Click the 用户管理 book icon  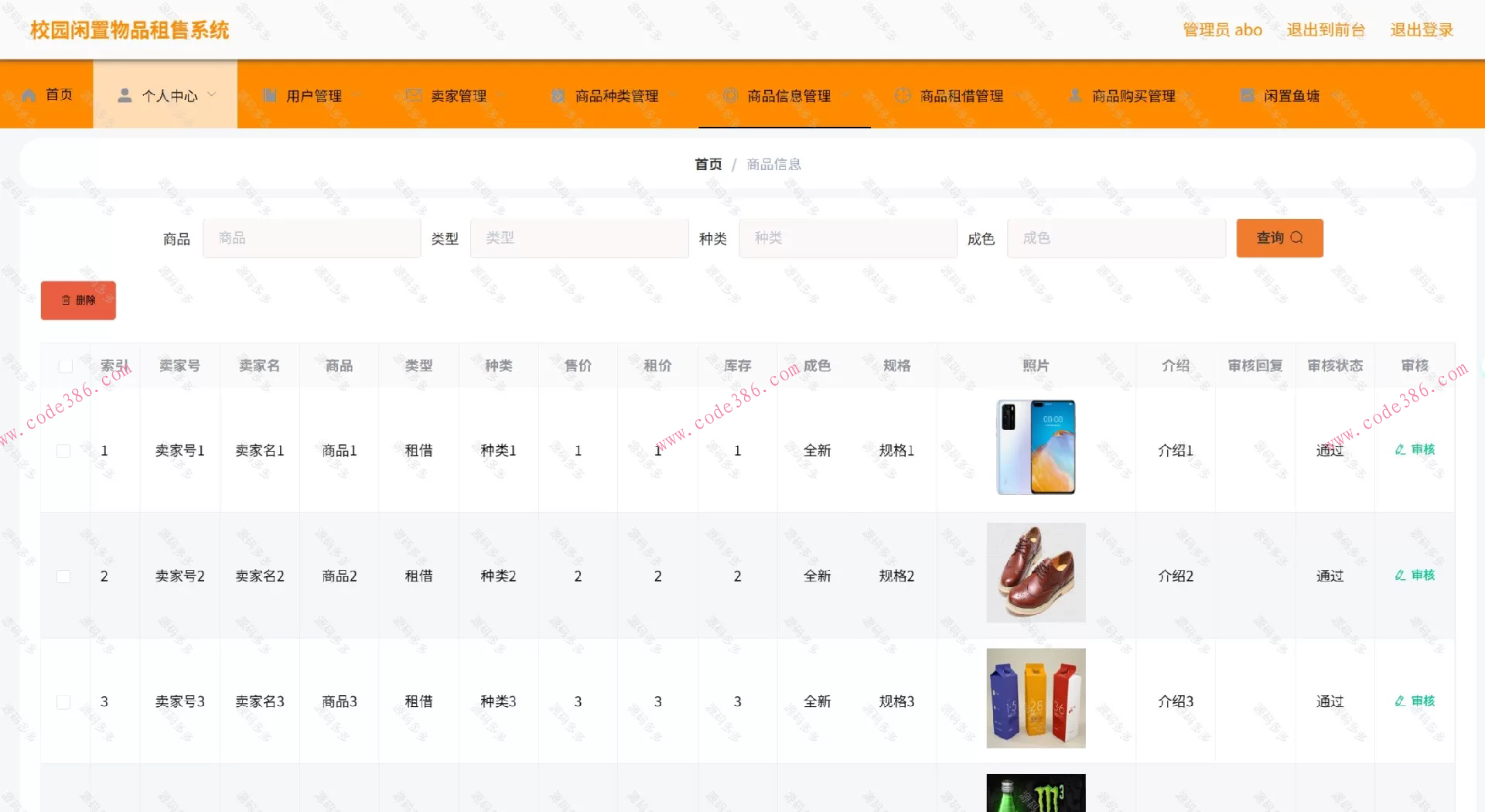click(x=269, y=94)
